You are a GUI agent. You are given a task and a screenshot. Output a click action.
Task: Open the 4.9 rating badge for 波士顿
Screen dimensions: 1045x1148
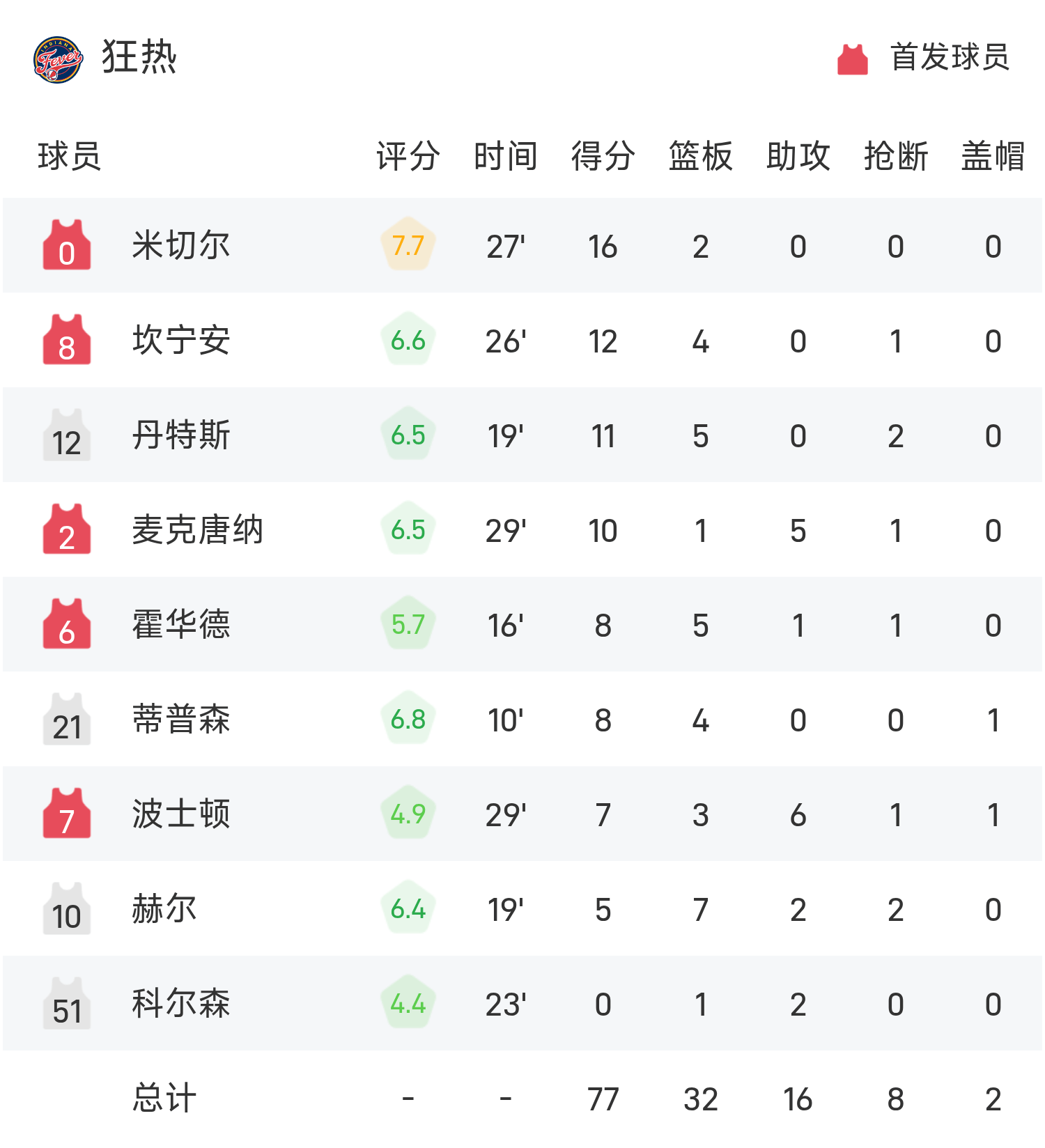pos(408,814)
